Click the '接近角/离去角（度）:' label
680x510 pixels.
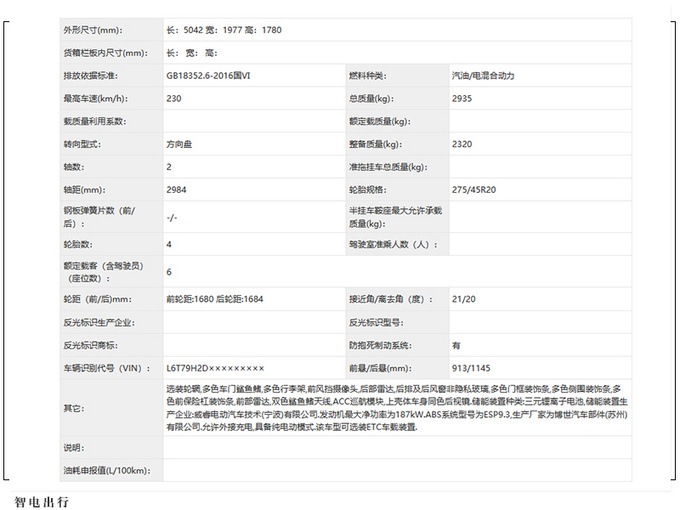tap(391, 299)
